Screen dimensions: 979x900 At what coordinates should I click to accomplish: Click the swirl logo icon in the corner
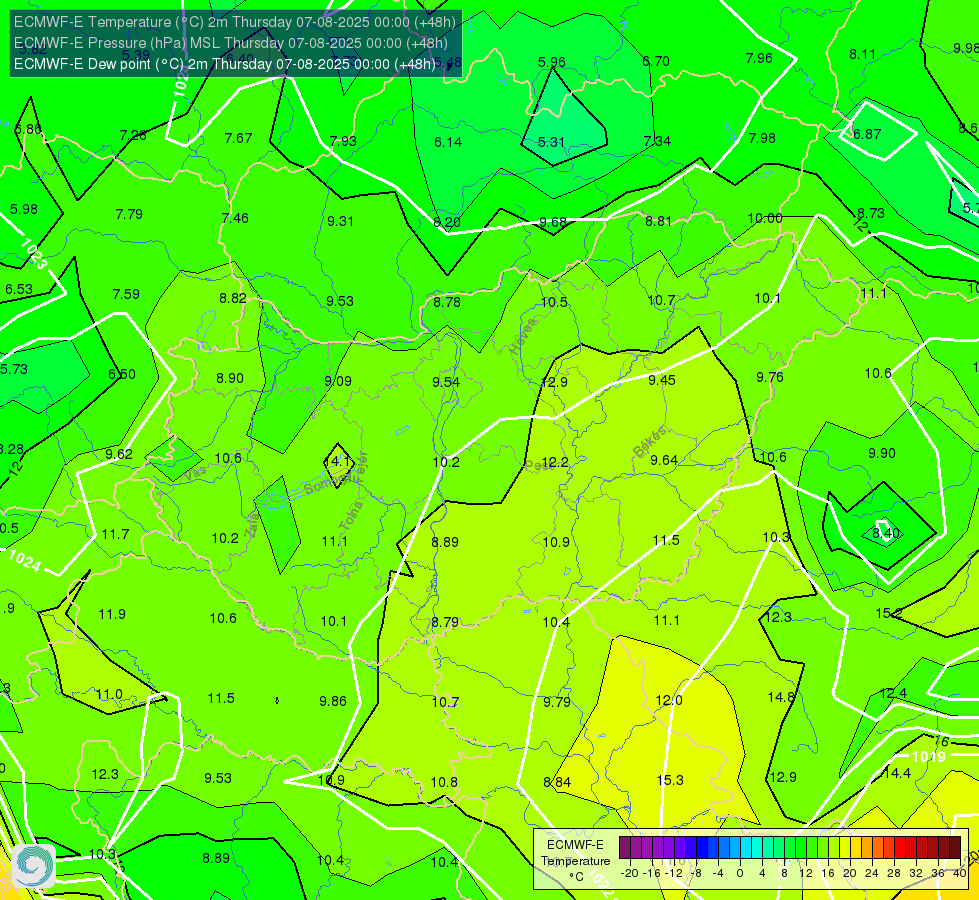coord(34,866)
